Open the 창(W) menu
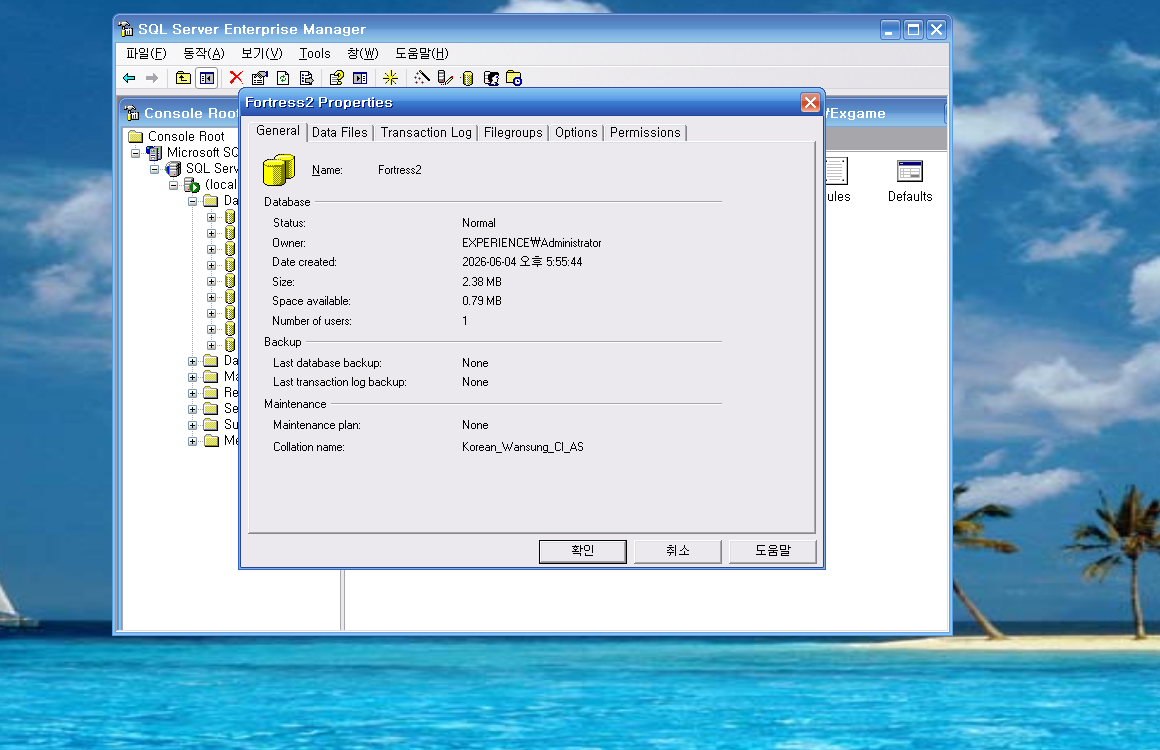 (x=362, y=53)
